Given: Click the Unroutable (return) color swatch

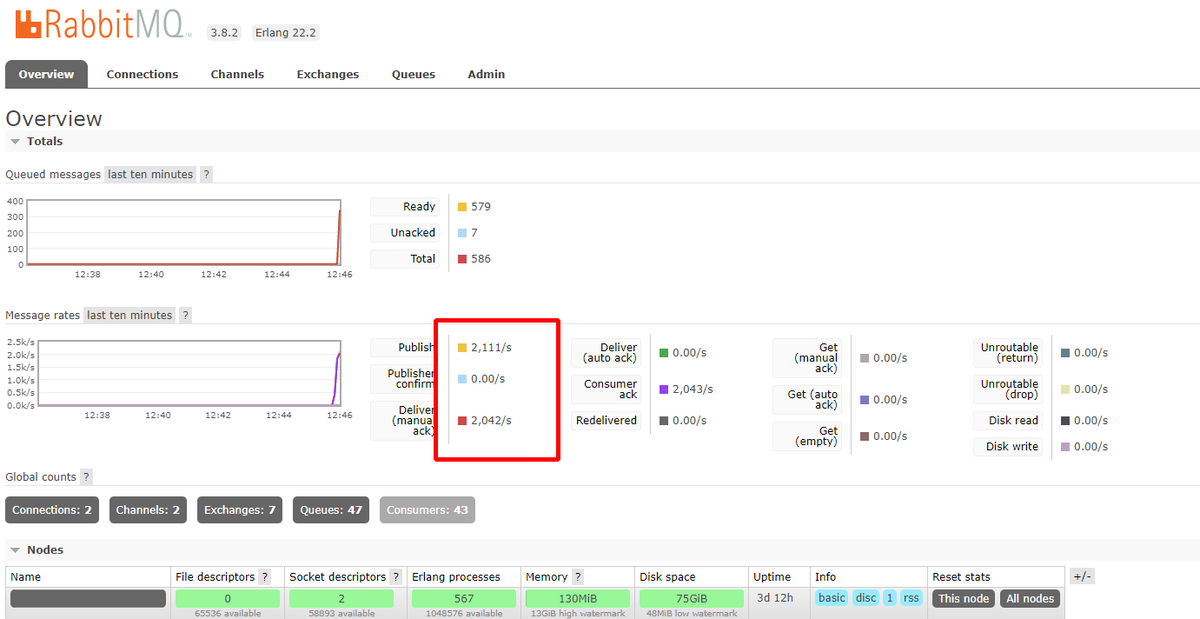Looking at the screenshot, I should click(x=1065, y=353).
